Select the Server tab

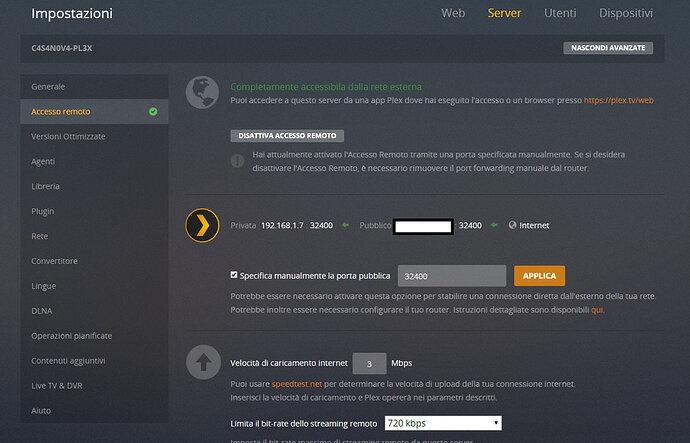pyautogui.click(x=504, y=13)
